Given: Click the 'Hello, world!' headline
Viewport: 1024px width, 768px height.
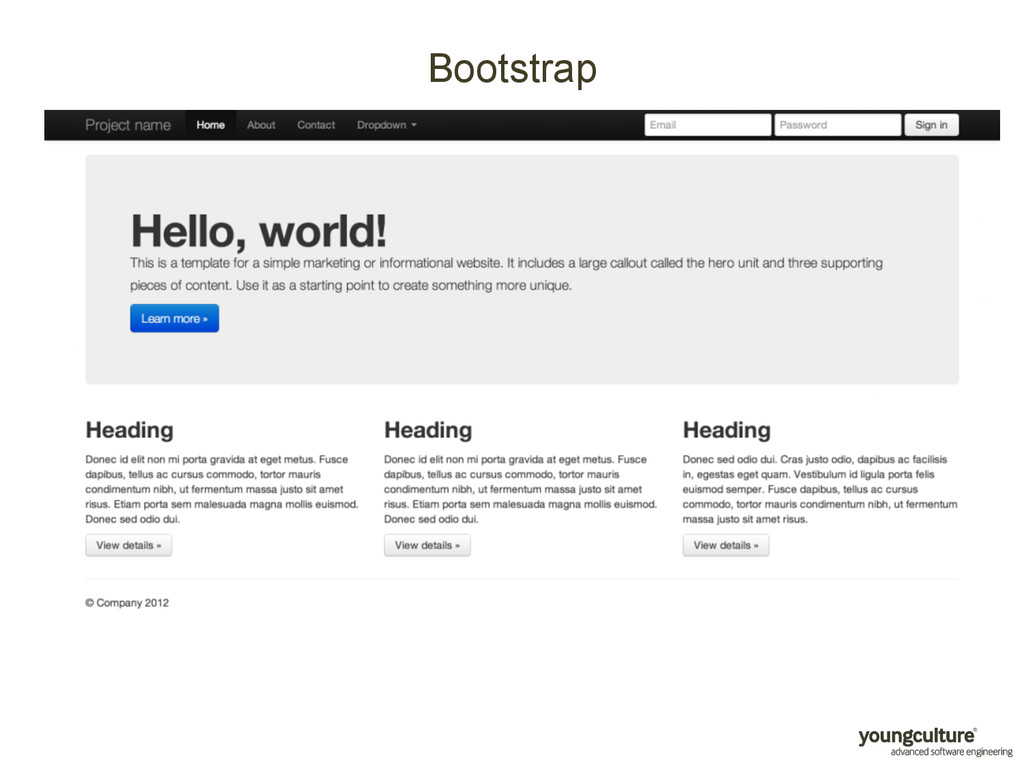Looking at the screenshot, I should pyautogui.click(x=259, y=231).
